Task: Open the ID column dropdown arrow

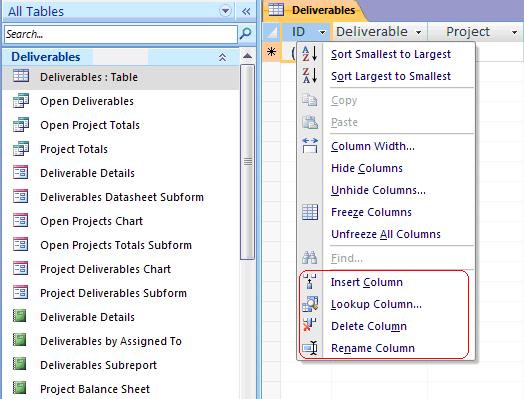Action: coord(322,32)
